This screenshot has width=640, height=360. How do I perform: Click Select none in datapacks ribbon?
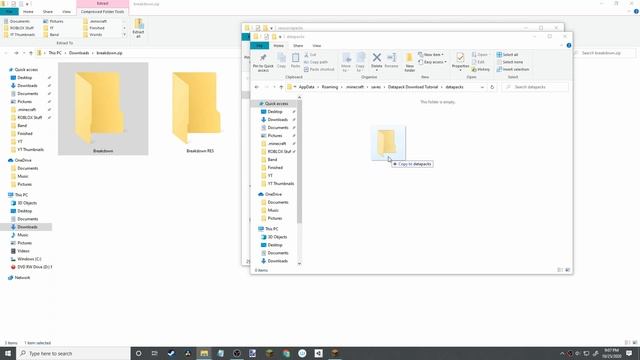pos(510,62)
